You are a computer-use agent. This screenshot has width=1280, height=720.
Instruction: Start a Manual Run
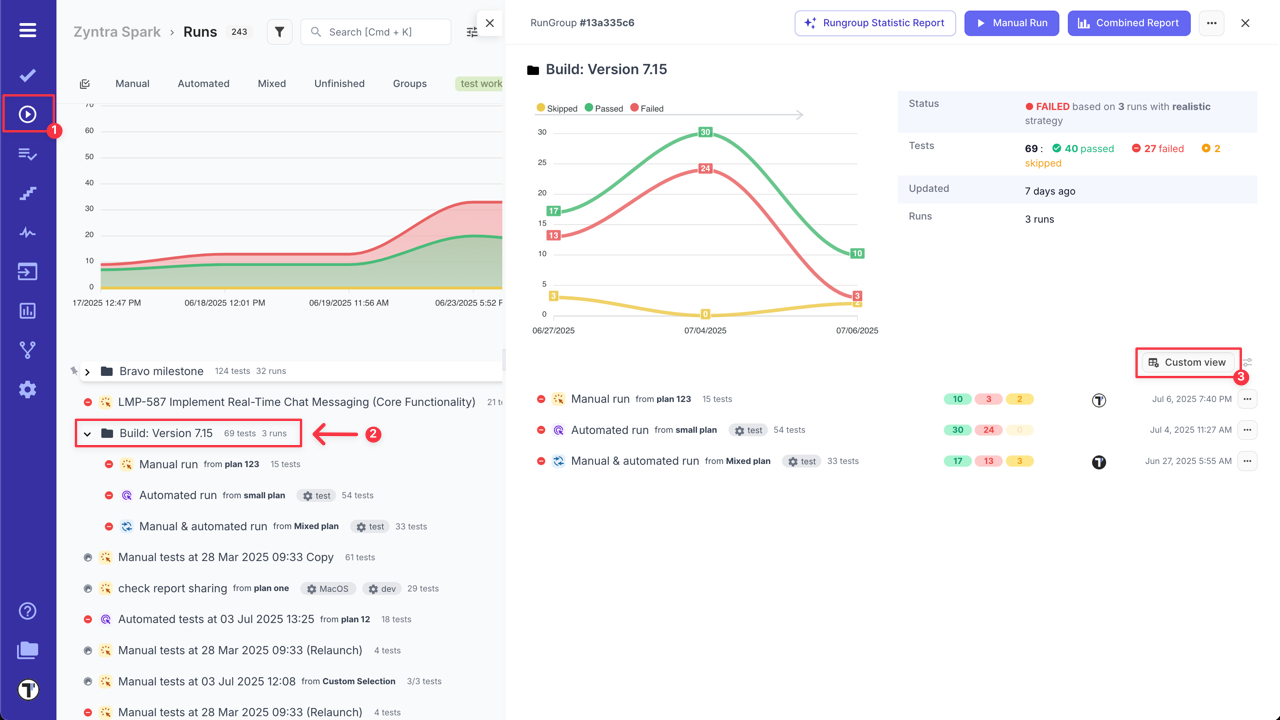[1011, 22]
